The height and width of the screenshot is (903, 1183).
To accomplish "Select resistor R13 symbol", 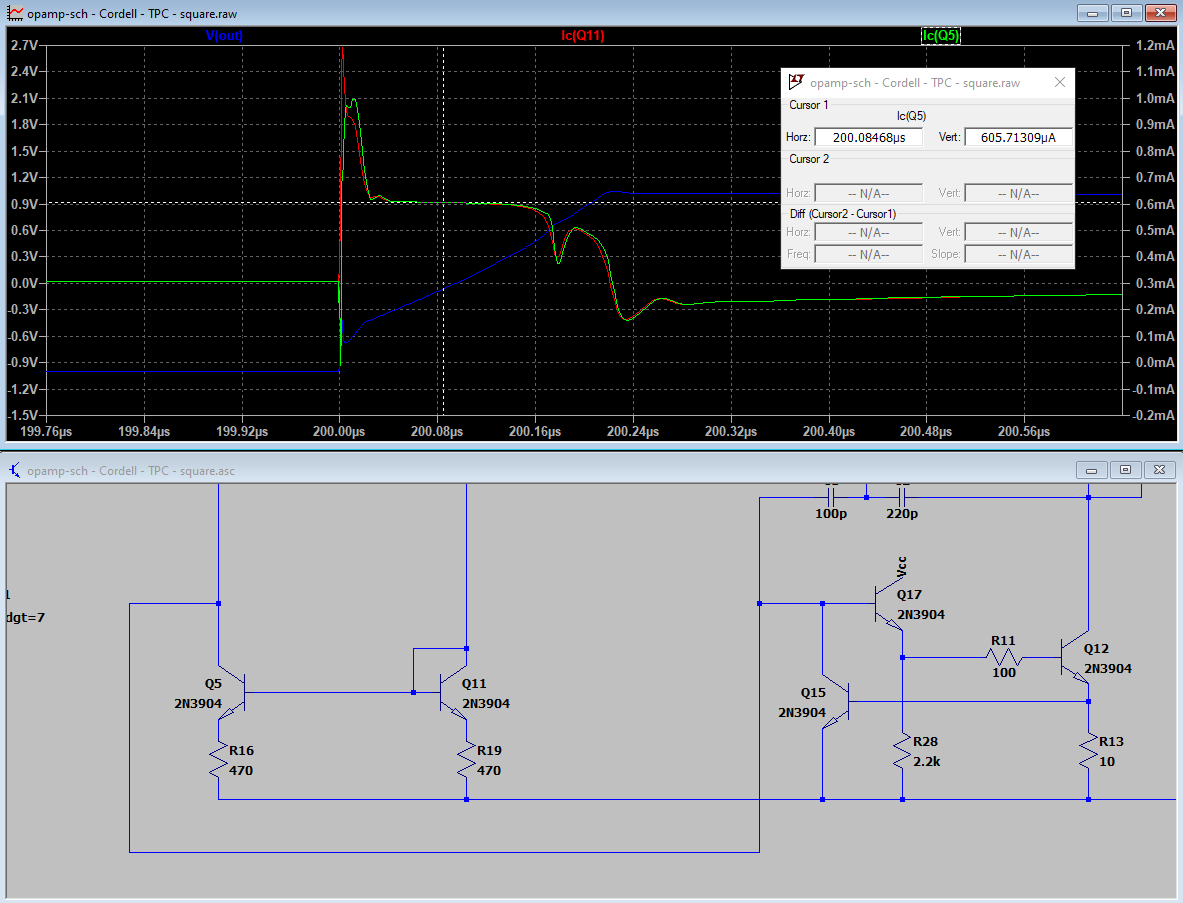I will (x=1089, y=751).
